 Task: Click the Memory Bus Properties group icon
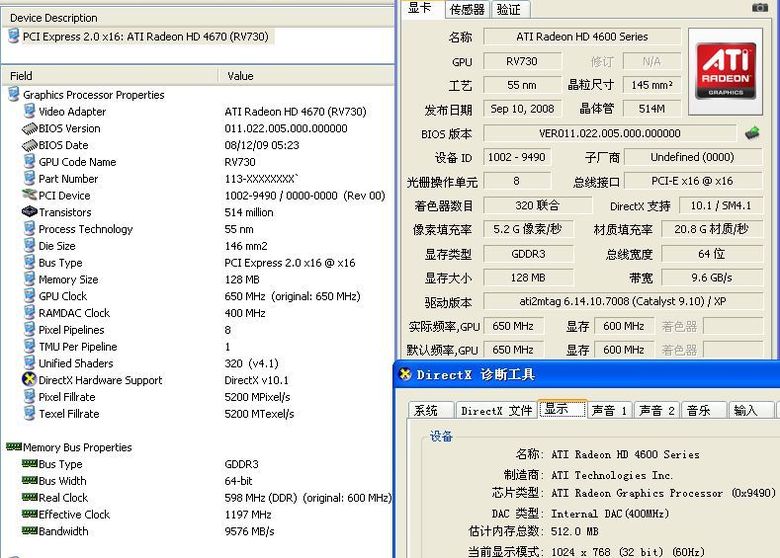tap(14, 447)
